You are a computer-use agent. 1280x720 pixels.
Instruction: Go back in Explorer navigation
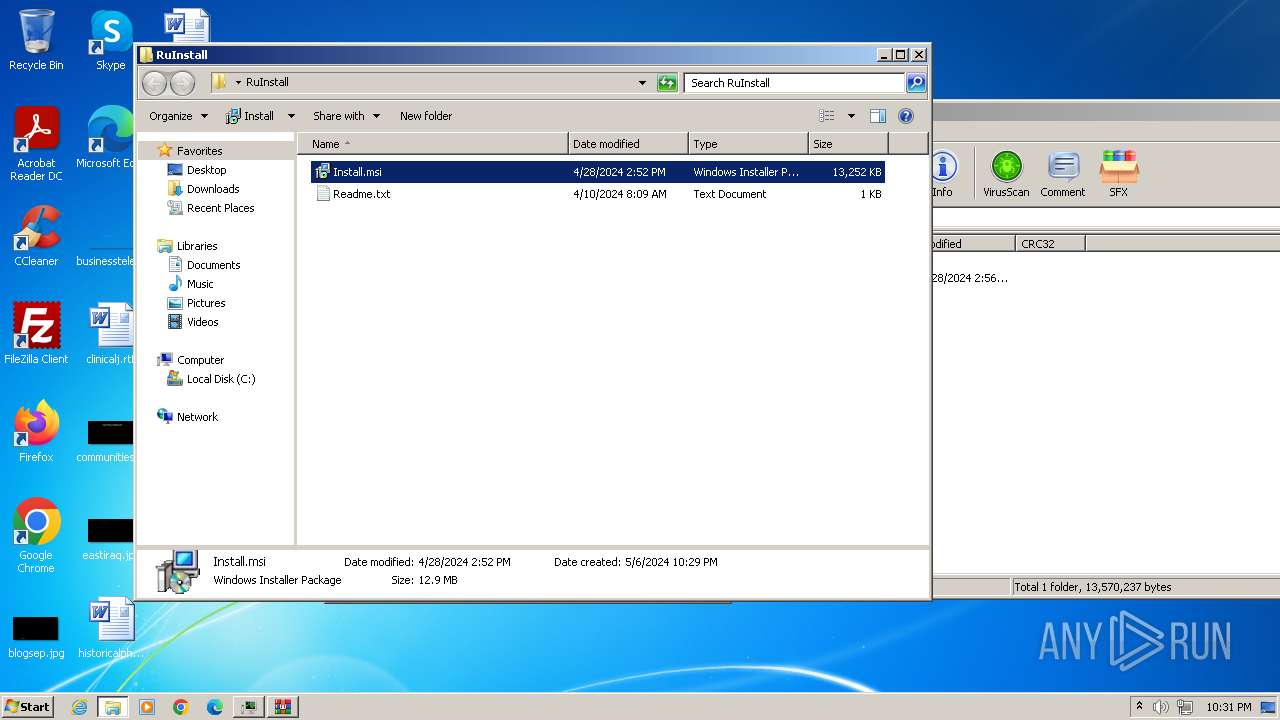pos(154,83)
